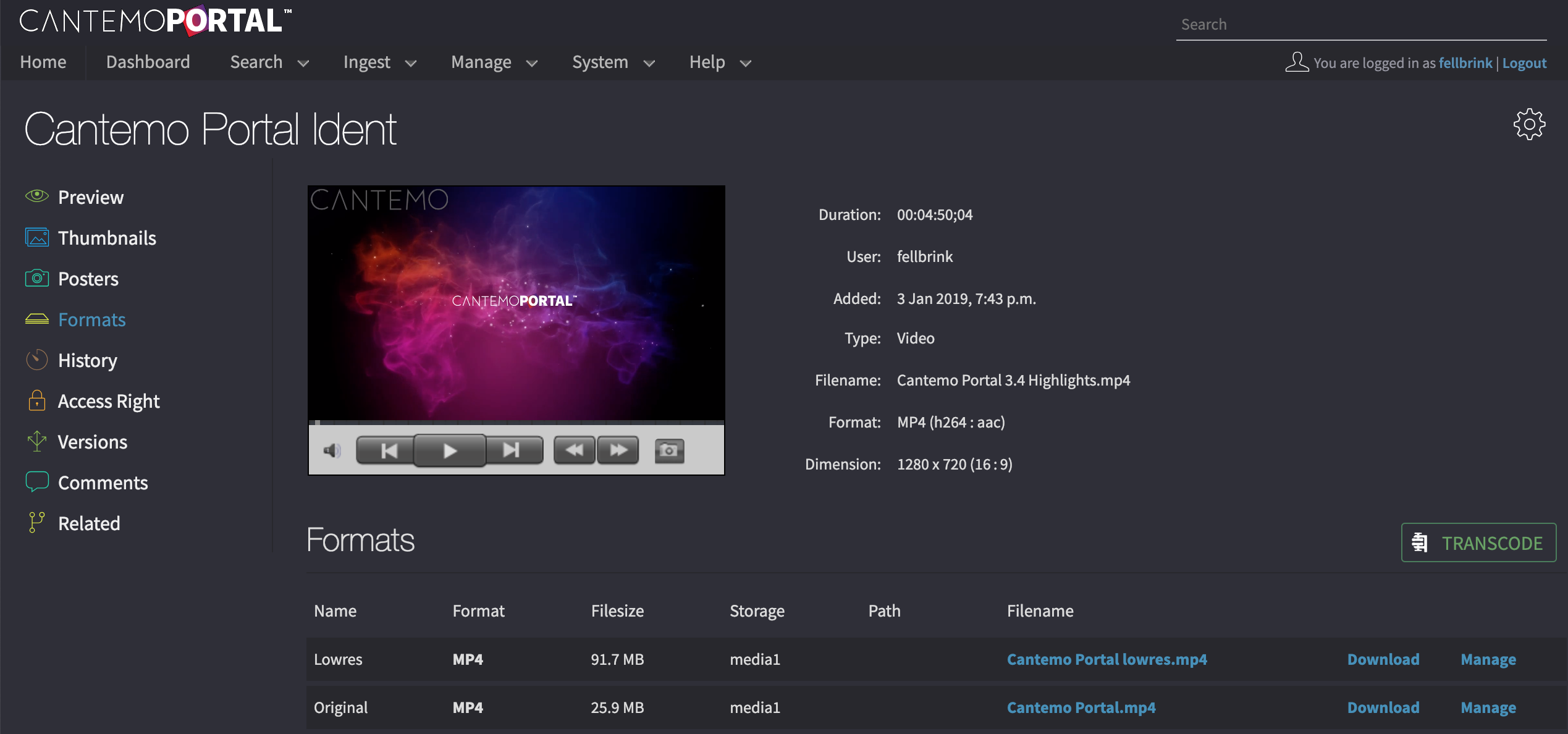The width and height of the screenshot is (1568, 734).
Task: Click the video progress bar
Action: (x=516, y=423)
